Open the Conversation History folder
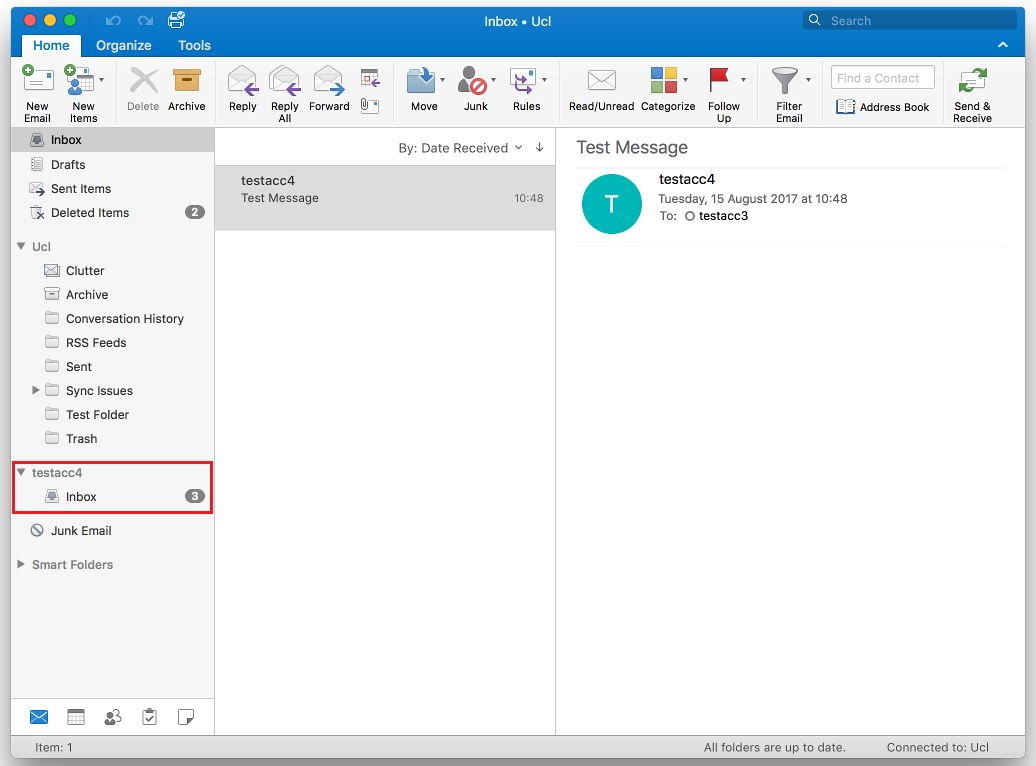Viewport: 1036px width, 766px height. 113,319
